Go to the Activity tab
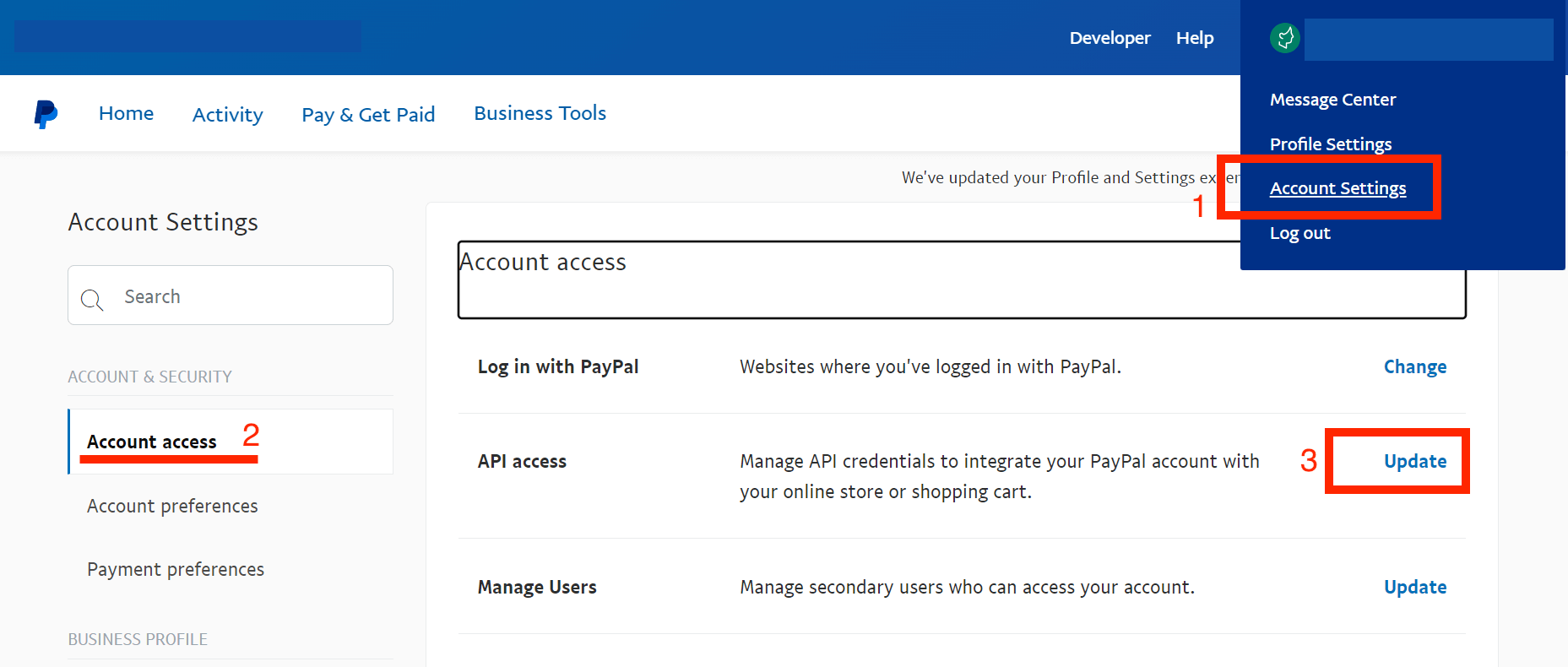This screenshot has height=667, width=1568. tap(227, 115)
